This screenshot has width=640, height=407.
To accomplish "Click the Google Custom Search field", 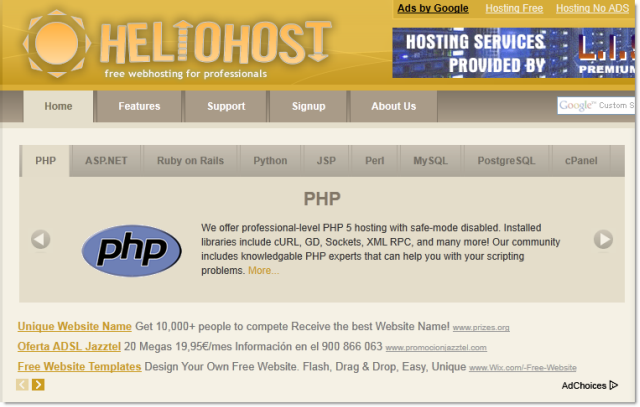I will coord(596,106).
